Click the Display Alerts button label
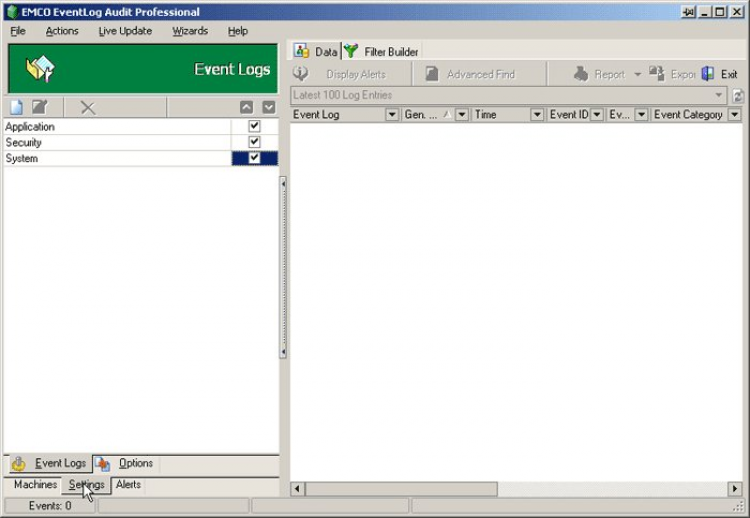Image resolution: width=750 pixels, height=518 pixels. coord(356,75)
